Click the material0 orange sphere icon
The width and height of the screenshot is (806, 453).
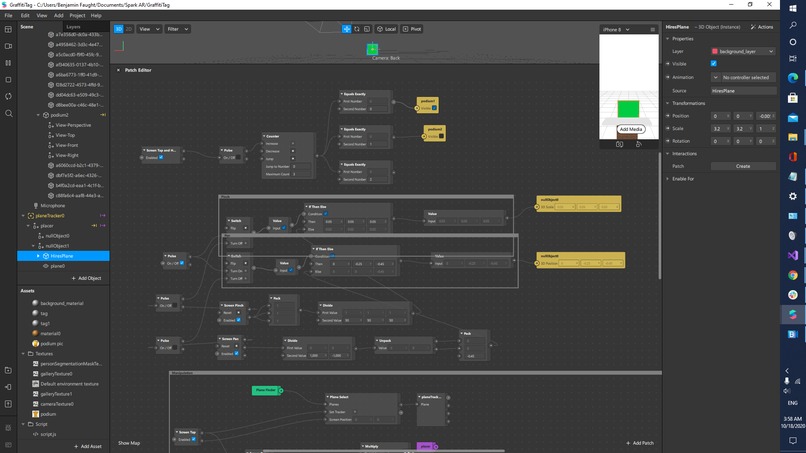(35, 333)
